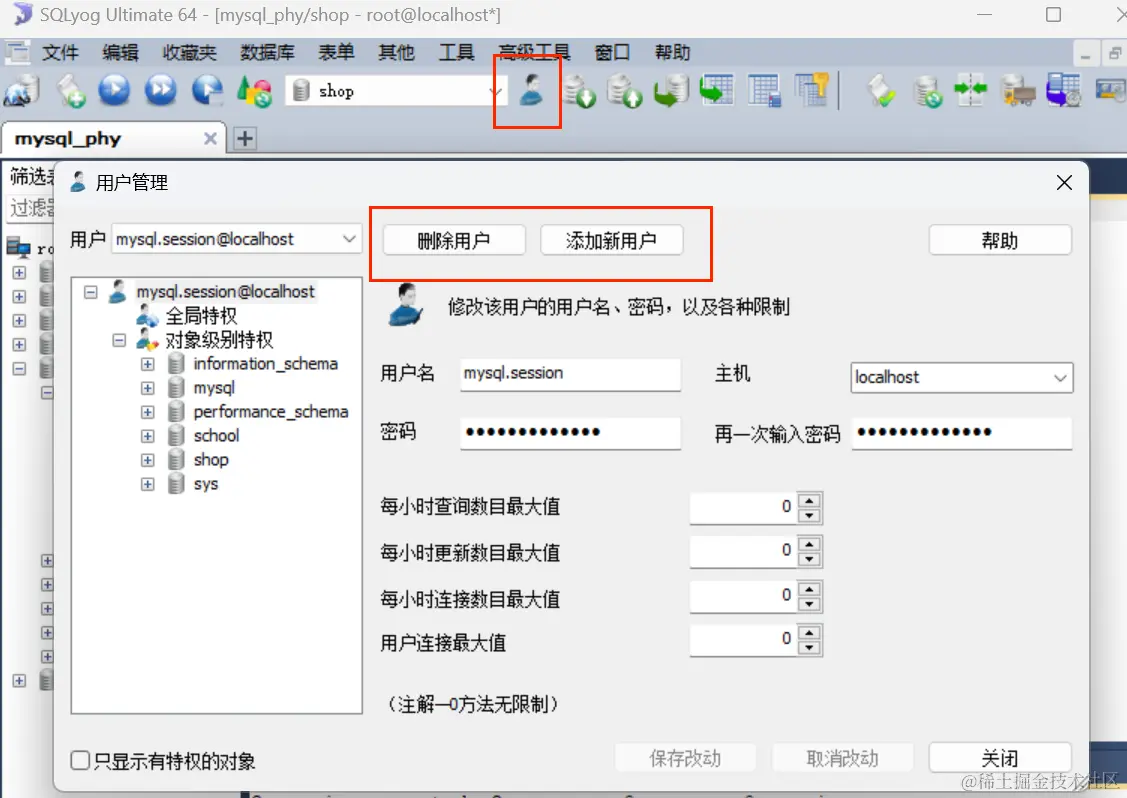Screen dimensions: 1127x798
Task: Expand the school database node
Action: click(x=147, y=436)
